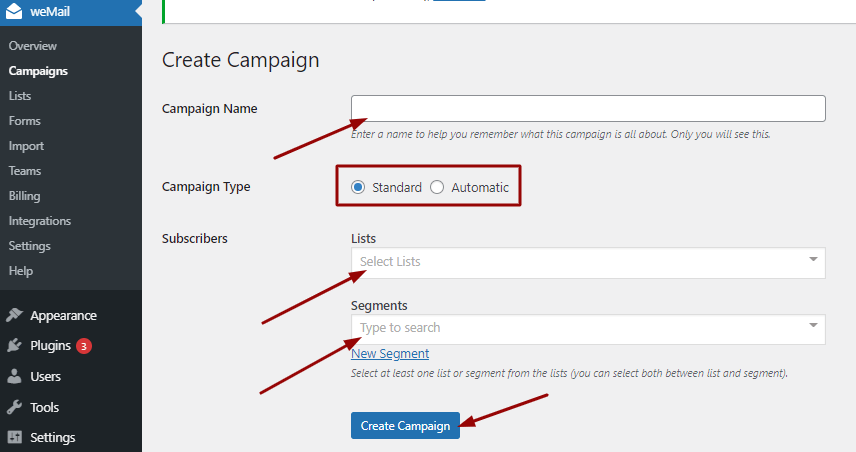Click the Subscribers label
Image resolution: width=856 pixels, height=452 pixels.
coord(194,239)
